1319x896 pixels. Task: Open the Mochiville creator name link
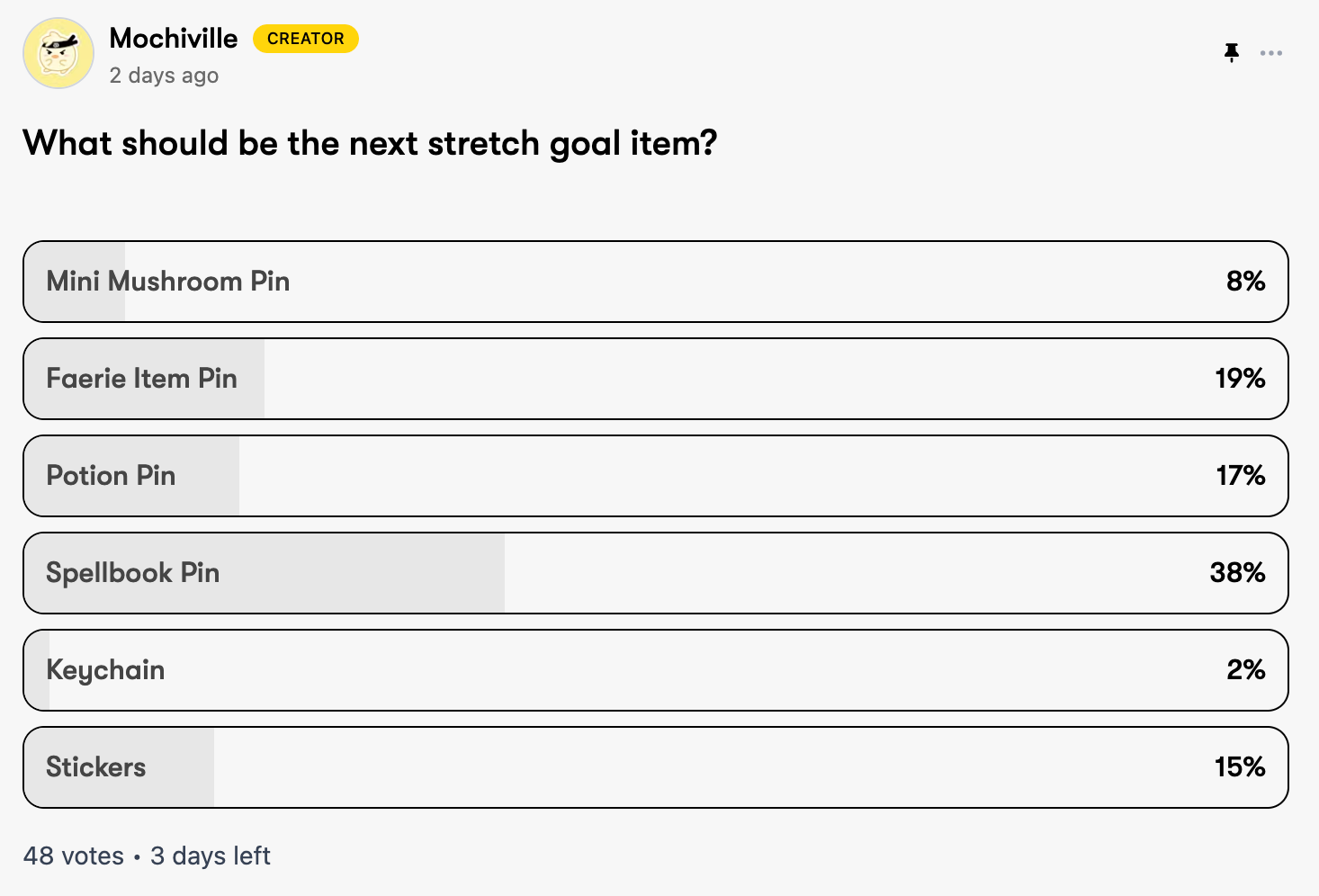pos(174,38)
